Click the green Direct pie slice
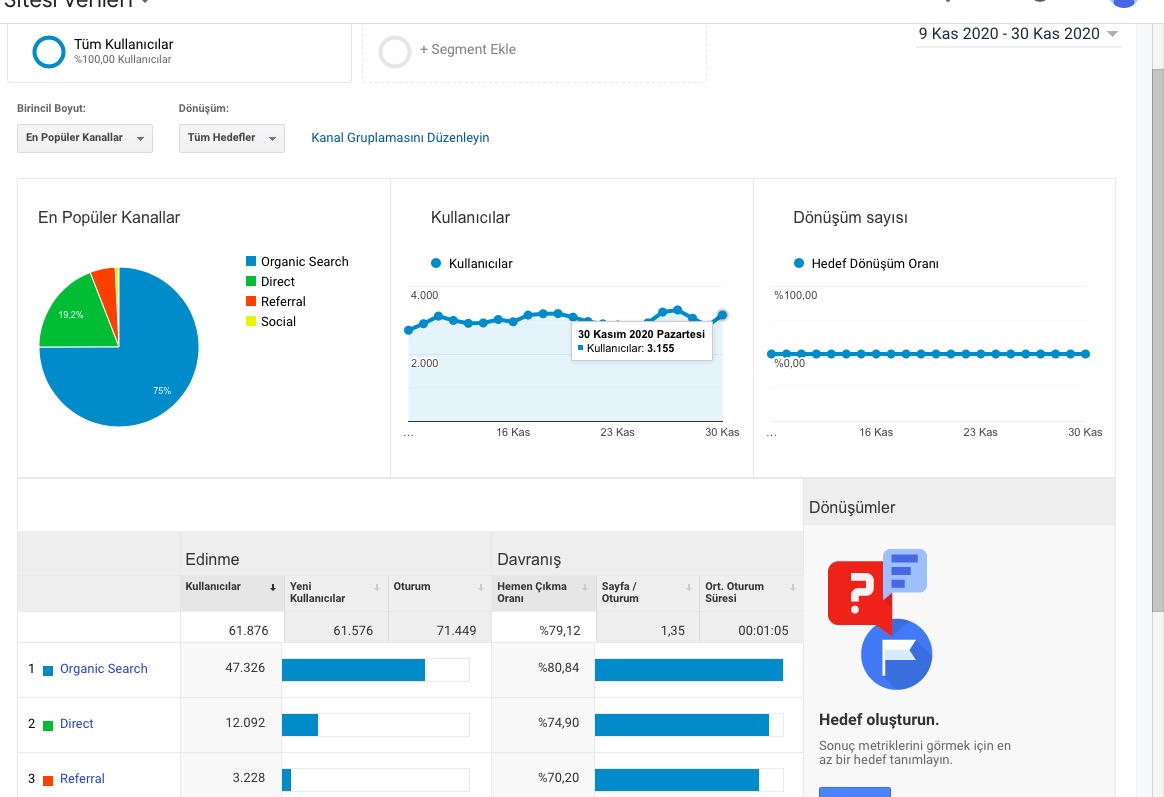This screenshot has width=1164, height=797. coord(78,315)
